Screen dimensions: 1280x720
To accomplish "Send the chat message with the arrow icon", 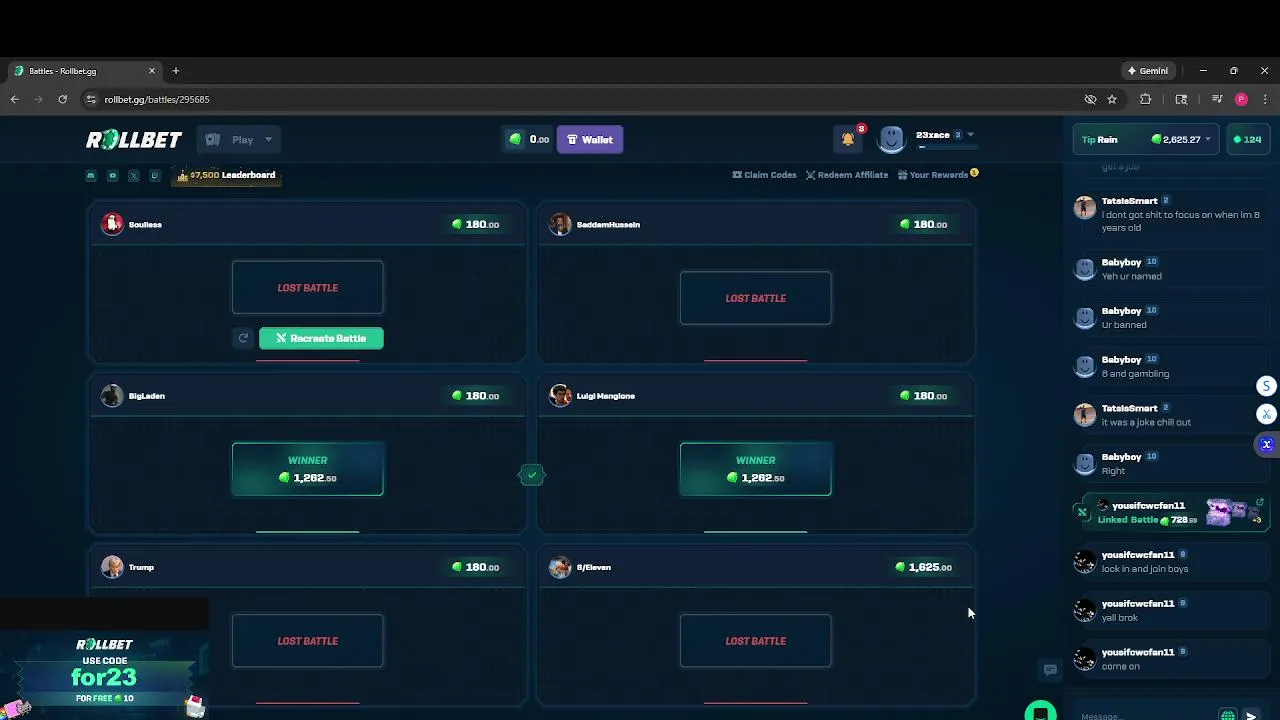I will (x=1251, y=715).
